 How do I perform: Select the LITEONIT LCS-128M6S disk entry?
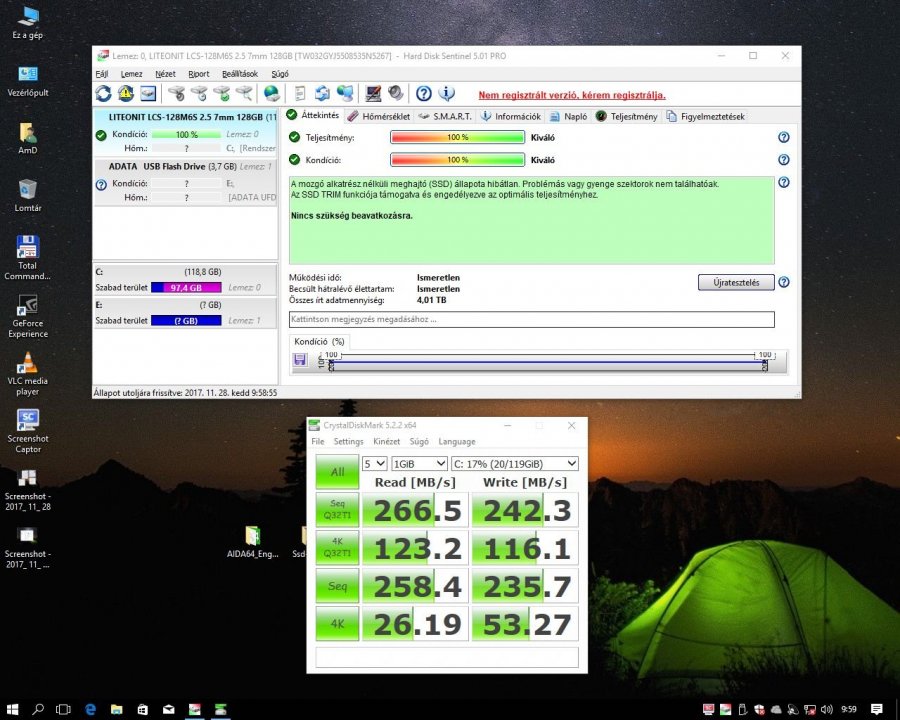pos(185,132)
